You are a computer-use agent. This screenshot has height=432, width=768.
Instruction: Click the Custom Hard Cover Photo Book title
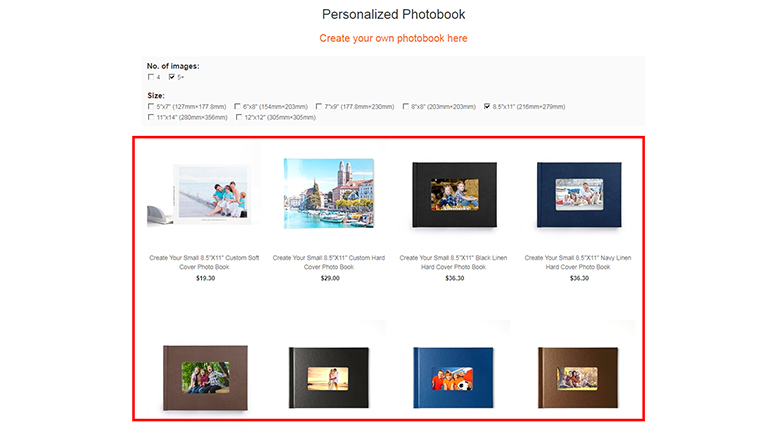tap(328, 262)
